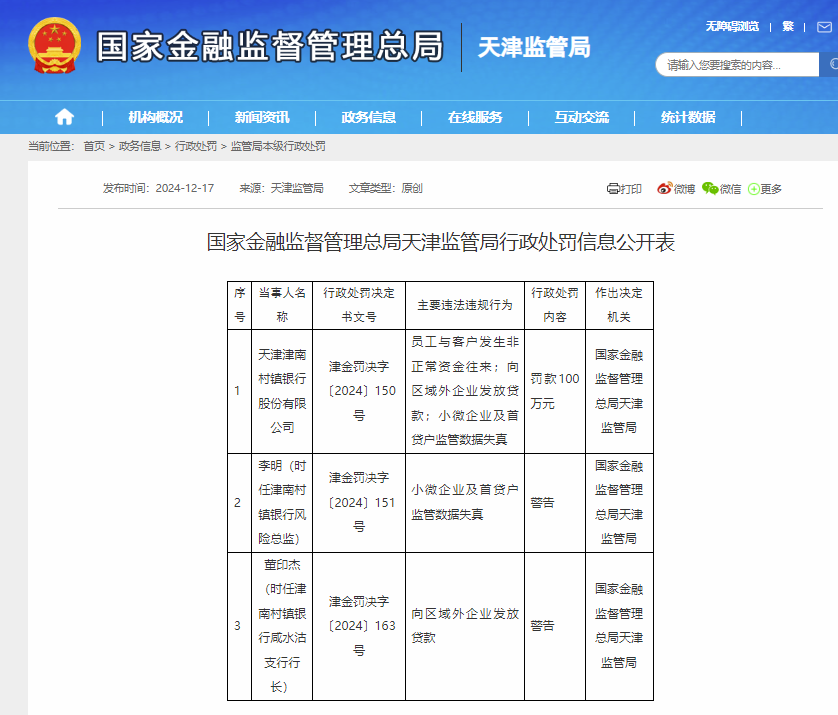Expand the 政务信息 navigation menu

368,117
